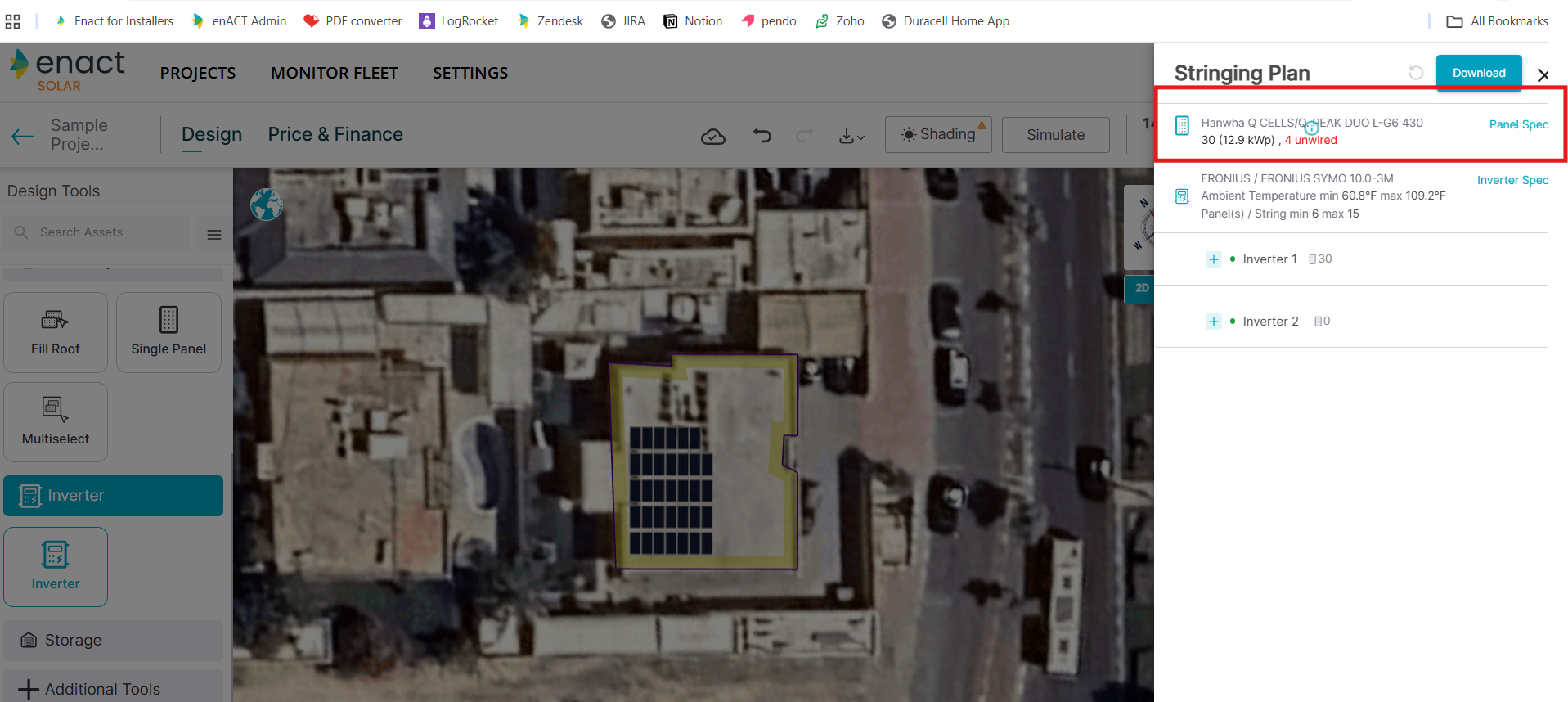This screenshot has height=702, width=1568.
Task: Select the Inverter 2 row label
Action: pyautogui.click(x=1270, y=322)
